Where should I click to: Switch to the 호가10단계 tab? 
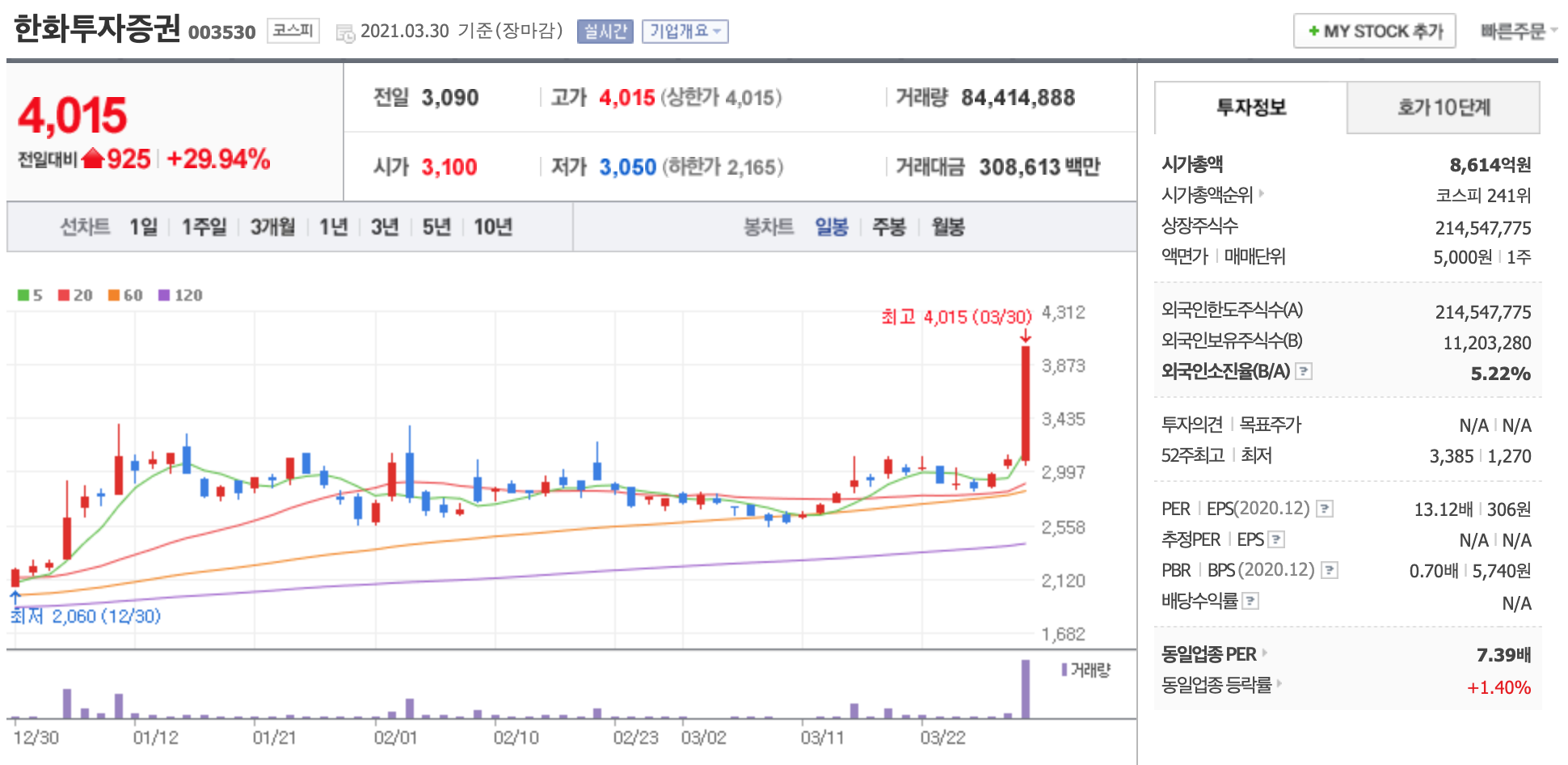[1444, 108]
